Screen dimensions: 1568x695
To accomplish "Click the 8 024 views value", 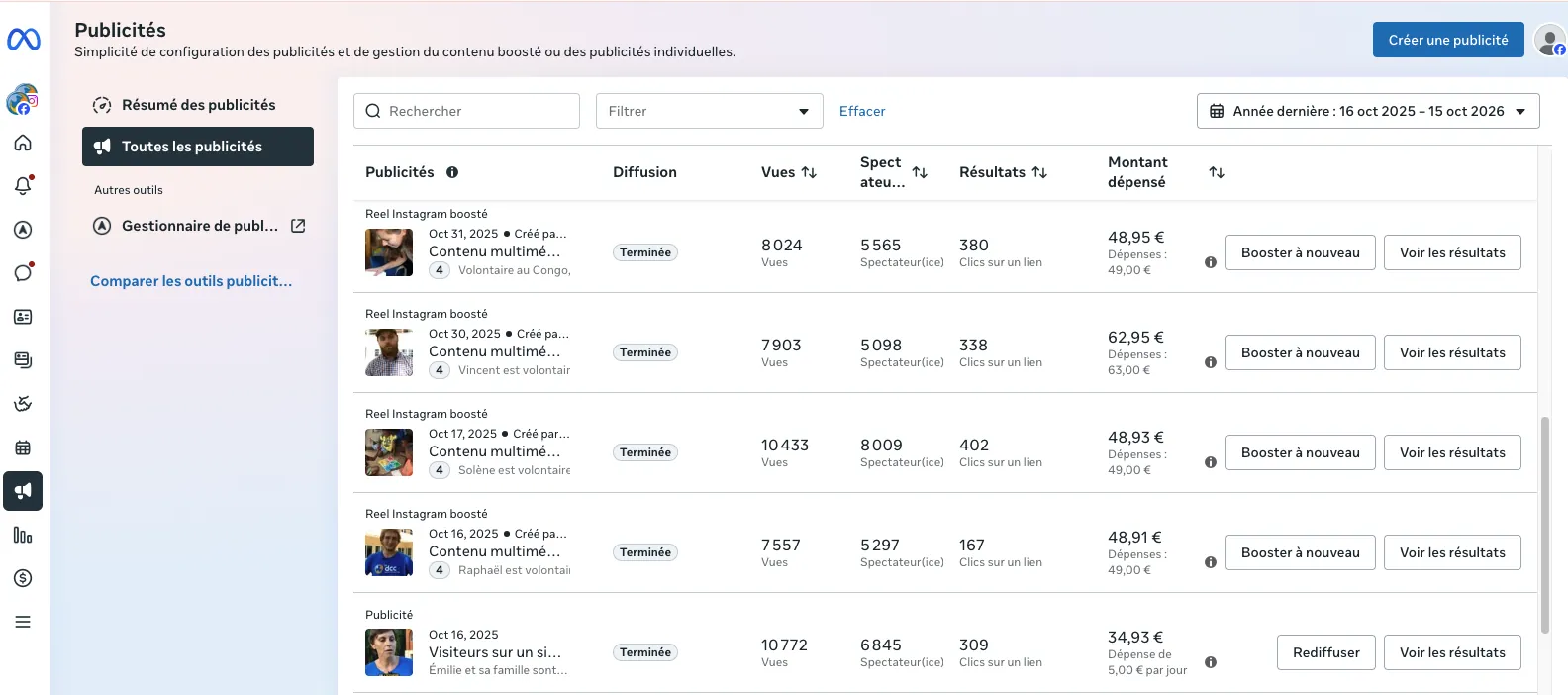I will point(782,245).
